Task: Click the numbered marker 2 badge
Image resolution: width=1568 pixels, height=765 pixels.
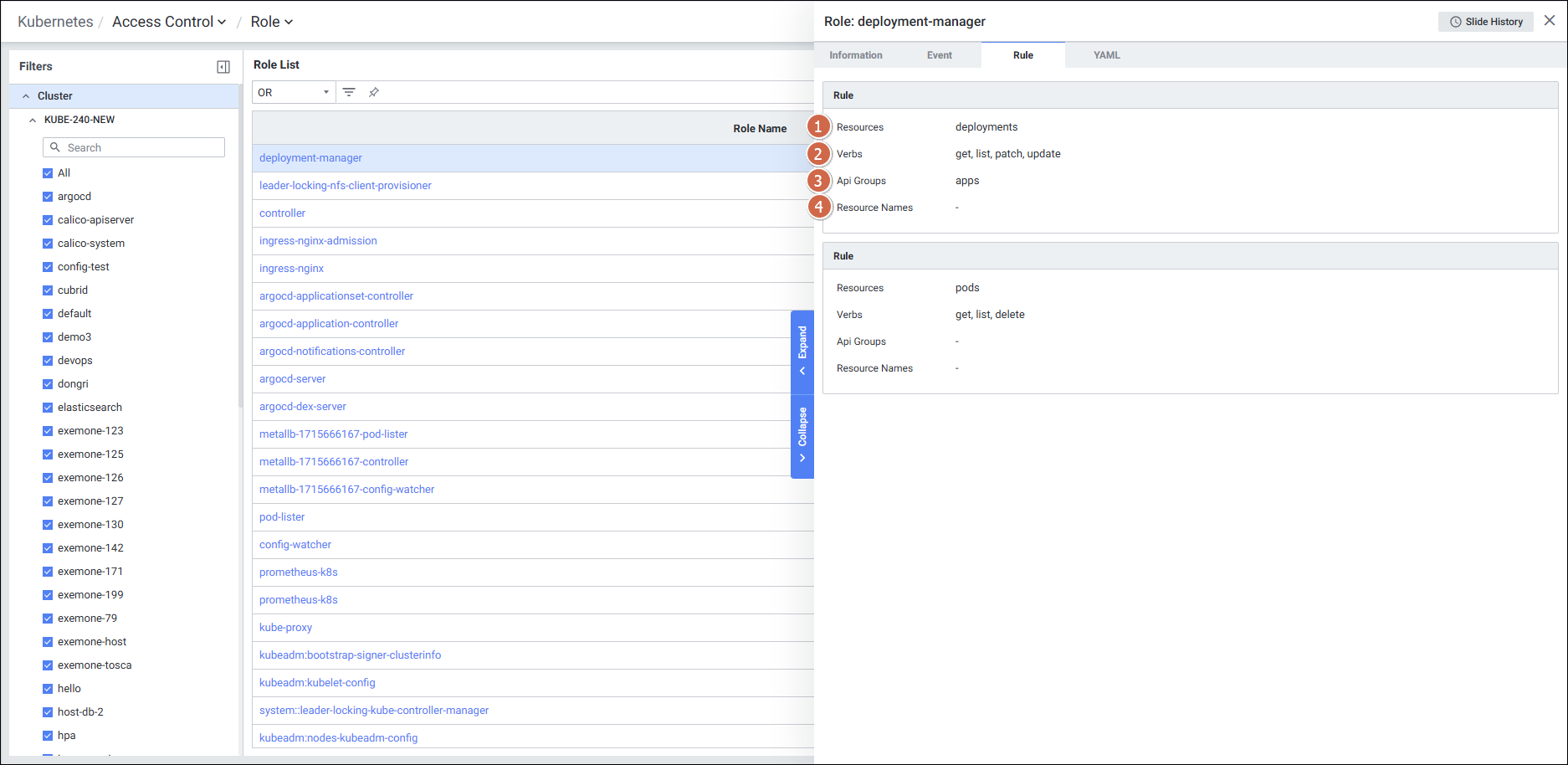Action: [x=818, y=154]
